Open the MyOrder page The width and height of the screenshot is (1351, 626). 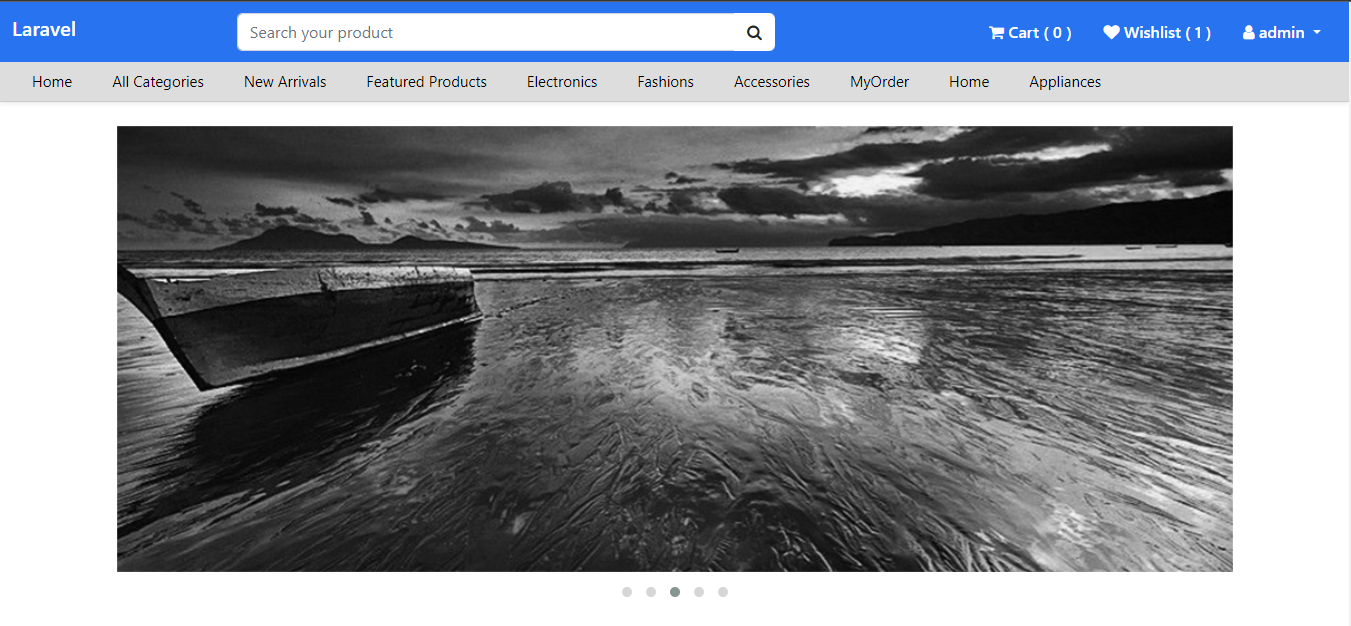click(x=879, y=81)
